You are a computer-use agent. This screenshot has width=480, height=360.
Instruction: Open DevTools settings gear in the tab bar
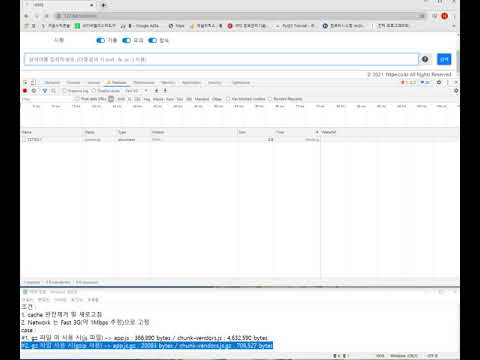click(x=439, y=82)
